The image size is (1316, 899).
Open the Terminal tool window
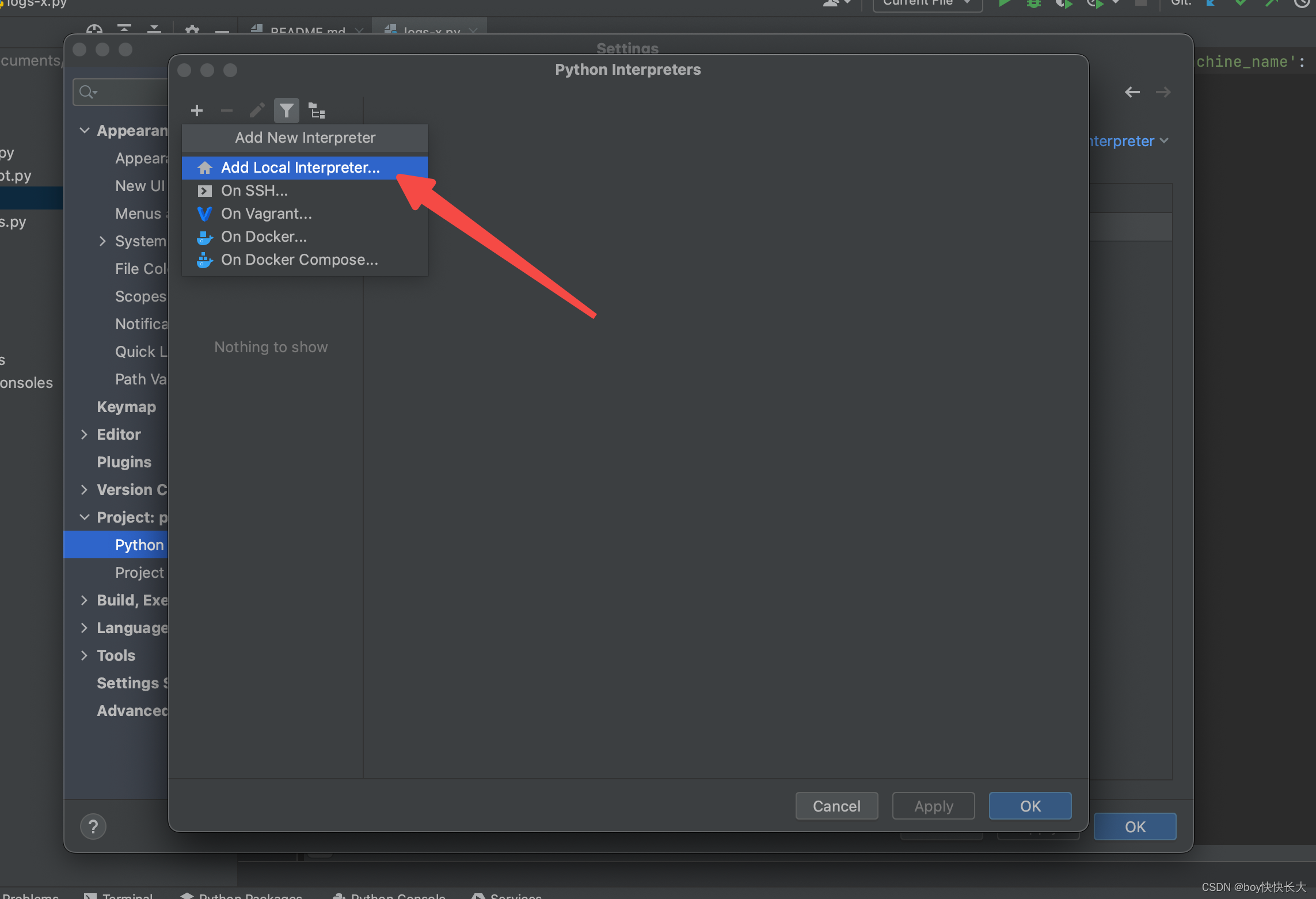pyautogui.click(x=119, y=896)
